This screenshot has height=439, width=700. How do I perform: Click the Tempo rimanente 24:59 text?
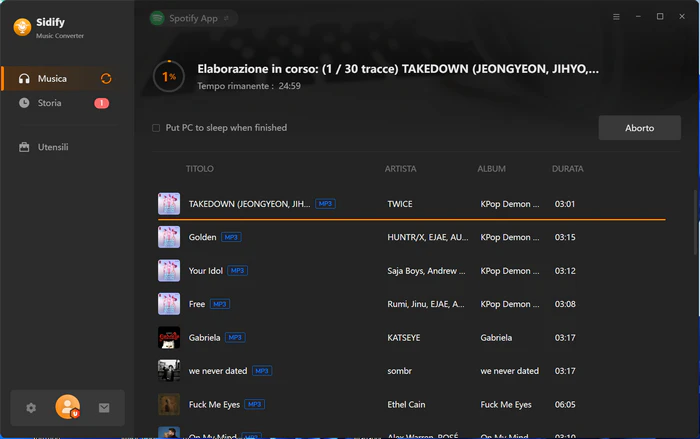[x=249, y=86]
